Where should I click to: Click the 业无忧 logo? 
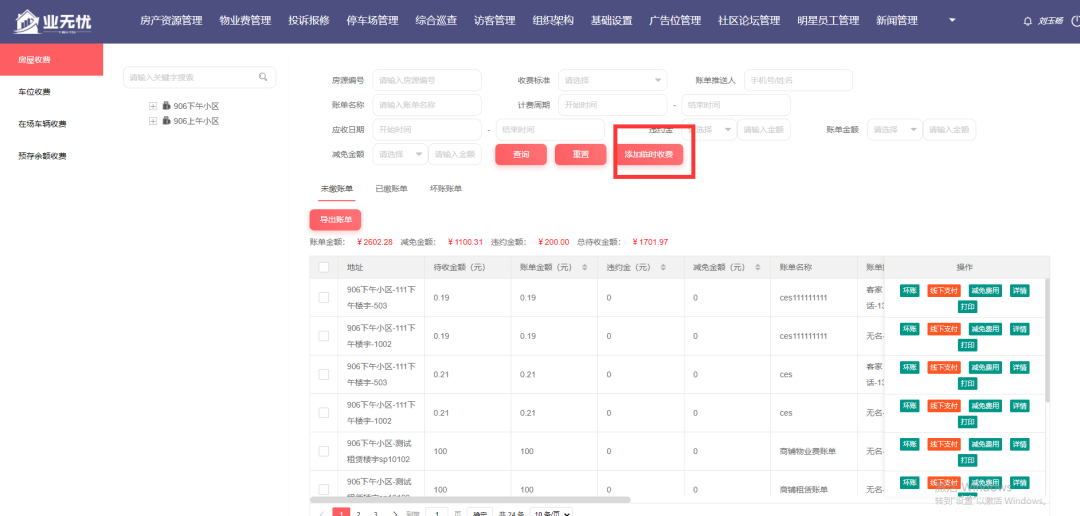(53, 21)
